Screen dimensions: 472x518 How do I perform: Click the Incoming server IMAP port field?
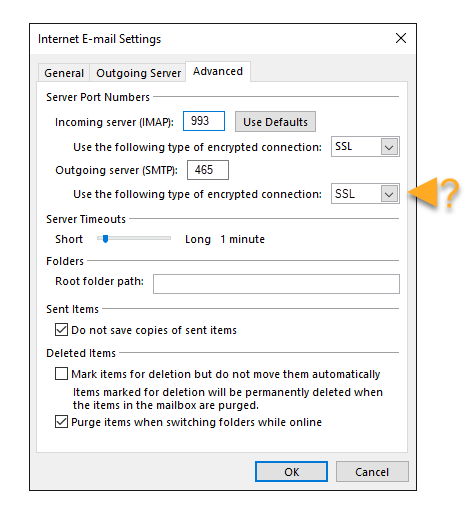204,121
